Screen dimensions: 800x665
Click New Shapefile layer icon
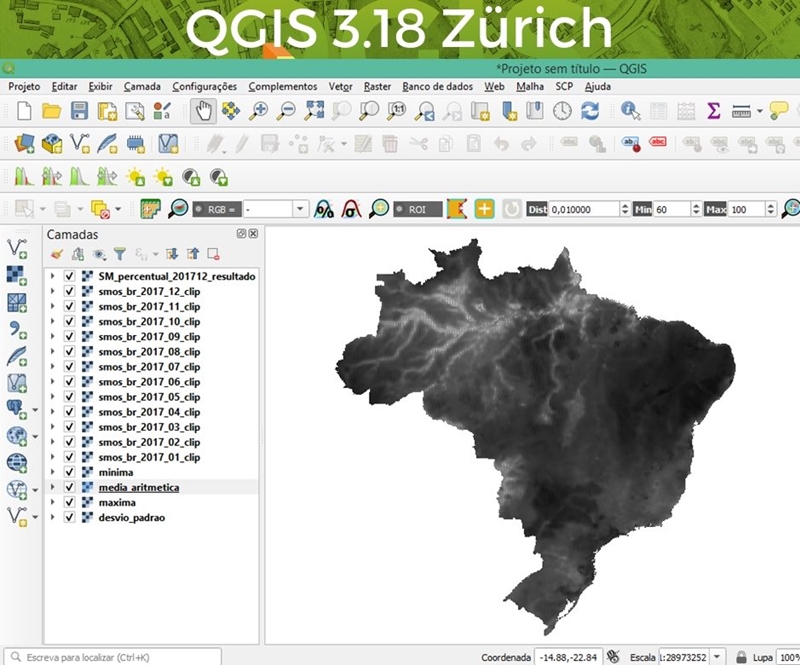tap(80, 144)
